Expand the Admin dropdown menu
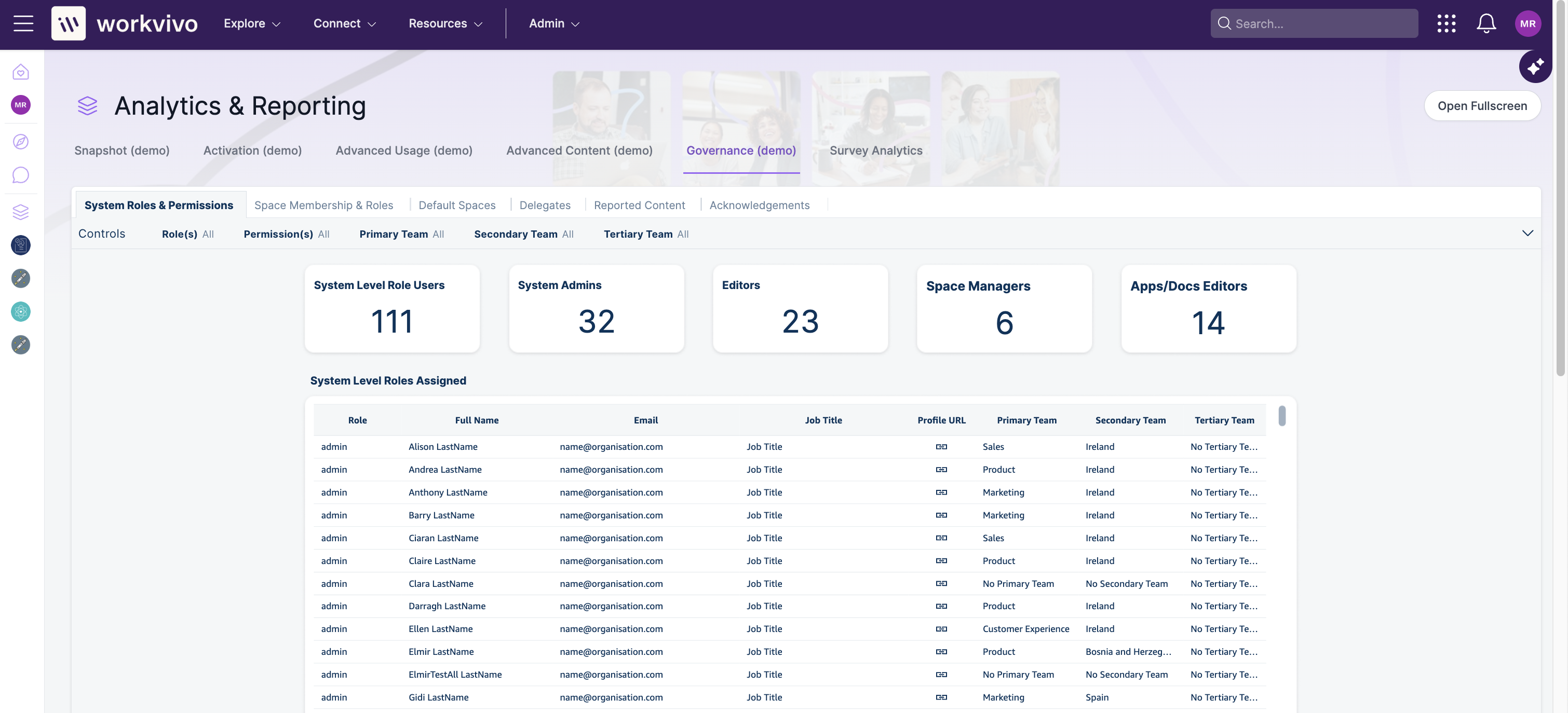This screenshot has width=1568, height=713. pos(554,24)
